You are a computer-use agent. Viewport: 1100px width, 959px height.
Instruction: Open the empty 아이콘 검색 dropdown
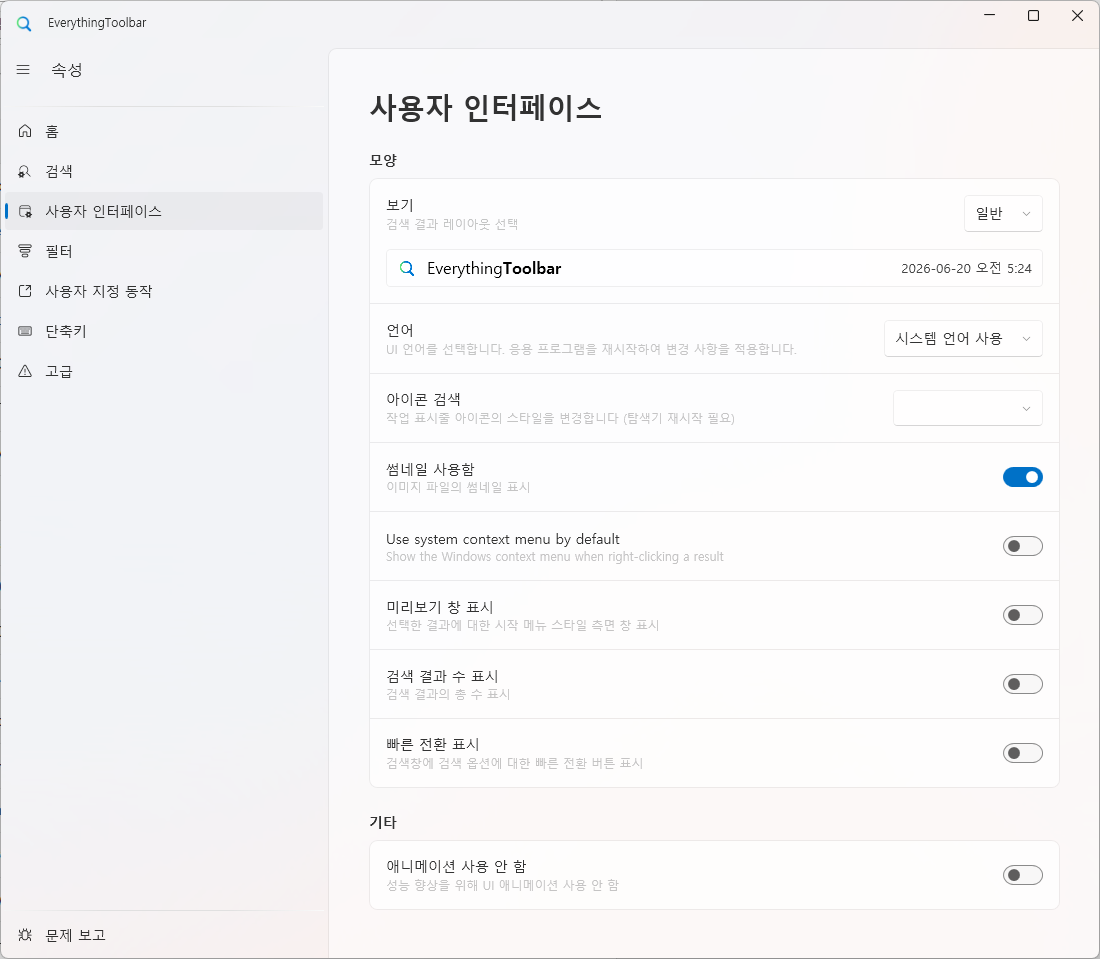pyautogui.click(x=967, y=408)
